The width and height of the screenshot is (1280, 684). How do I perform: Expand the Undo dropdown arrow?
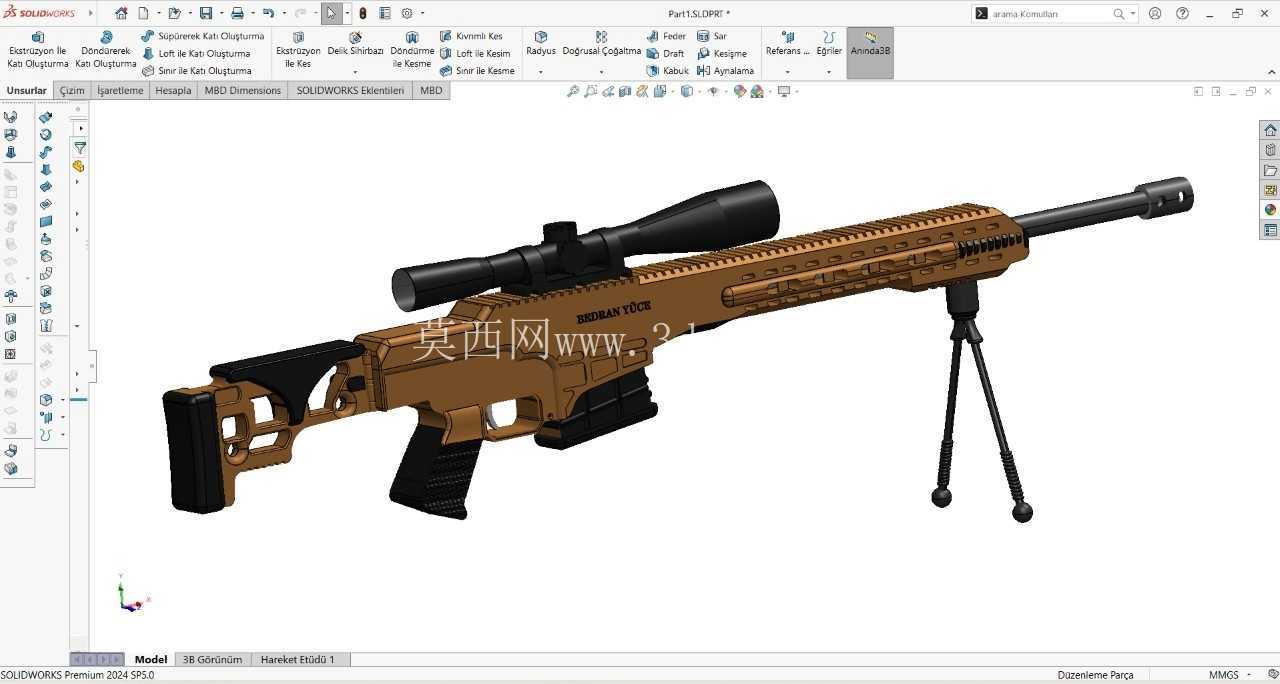[x=283, y=14]
